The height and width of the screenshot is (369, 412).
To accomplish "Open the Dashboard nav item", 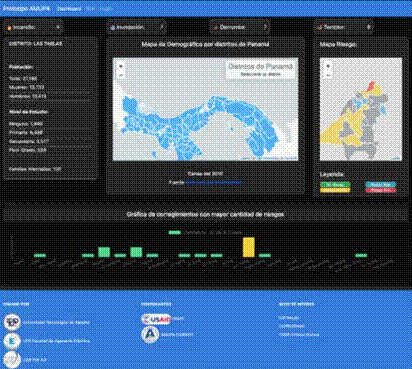I will [x=69, y=9].
